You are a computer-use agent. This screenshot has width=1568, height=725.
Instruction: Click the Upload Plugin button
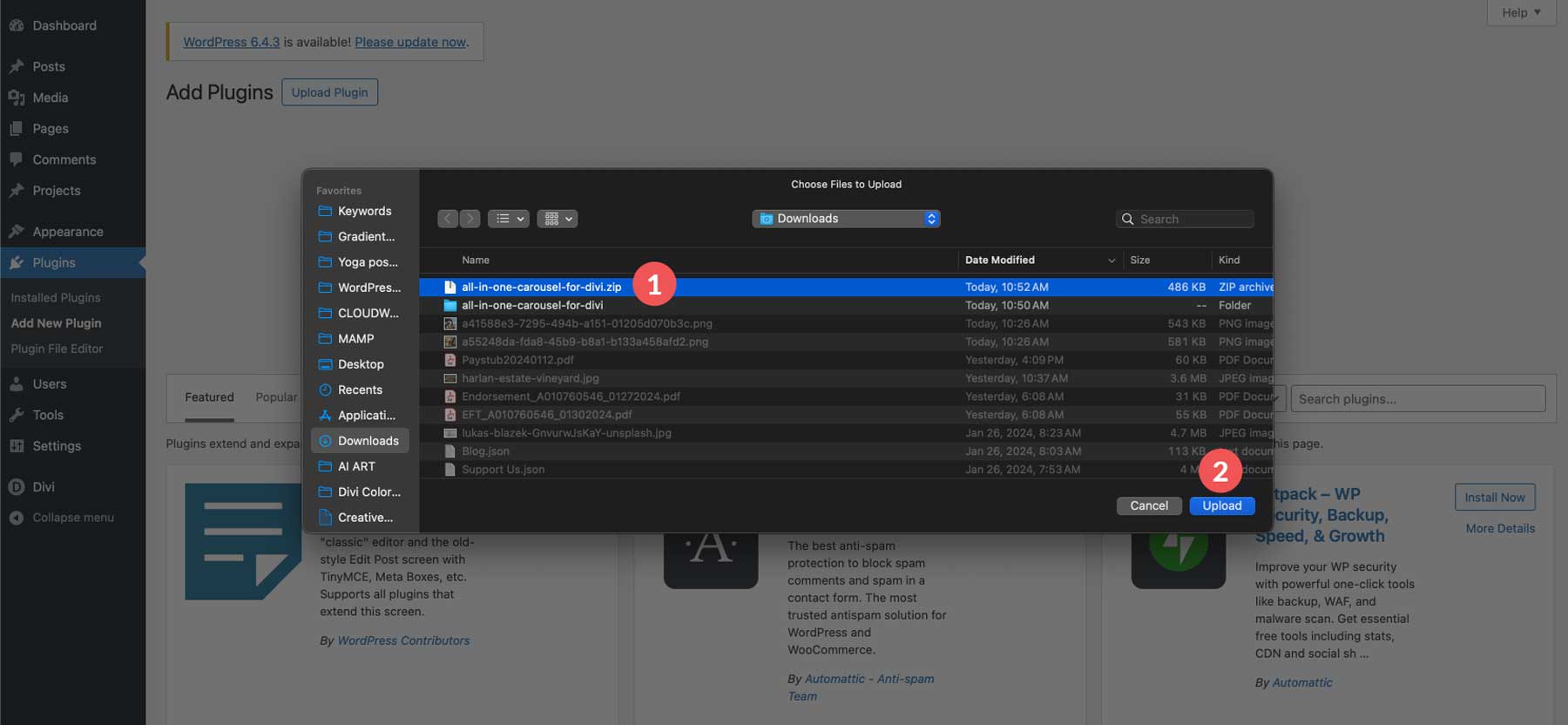tap(329, 92)
